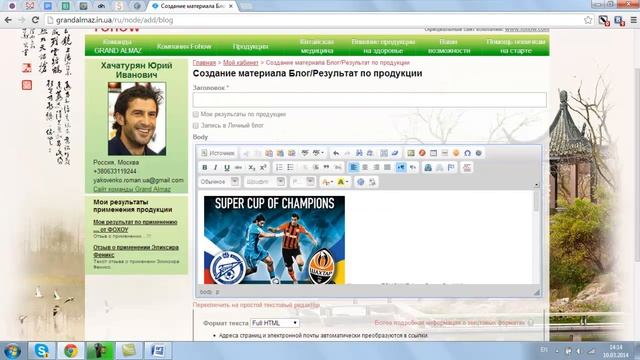640x360 pixels.
Task: Open Китайская медицина menu item
Action: point(317,46)
